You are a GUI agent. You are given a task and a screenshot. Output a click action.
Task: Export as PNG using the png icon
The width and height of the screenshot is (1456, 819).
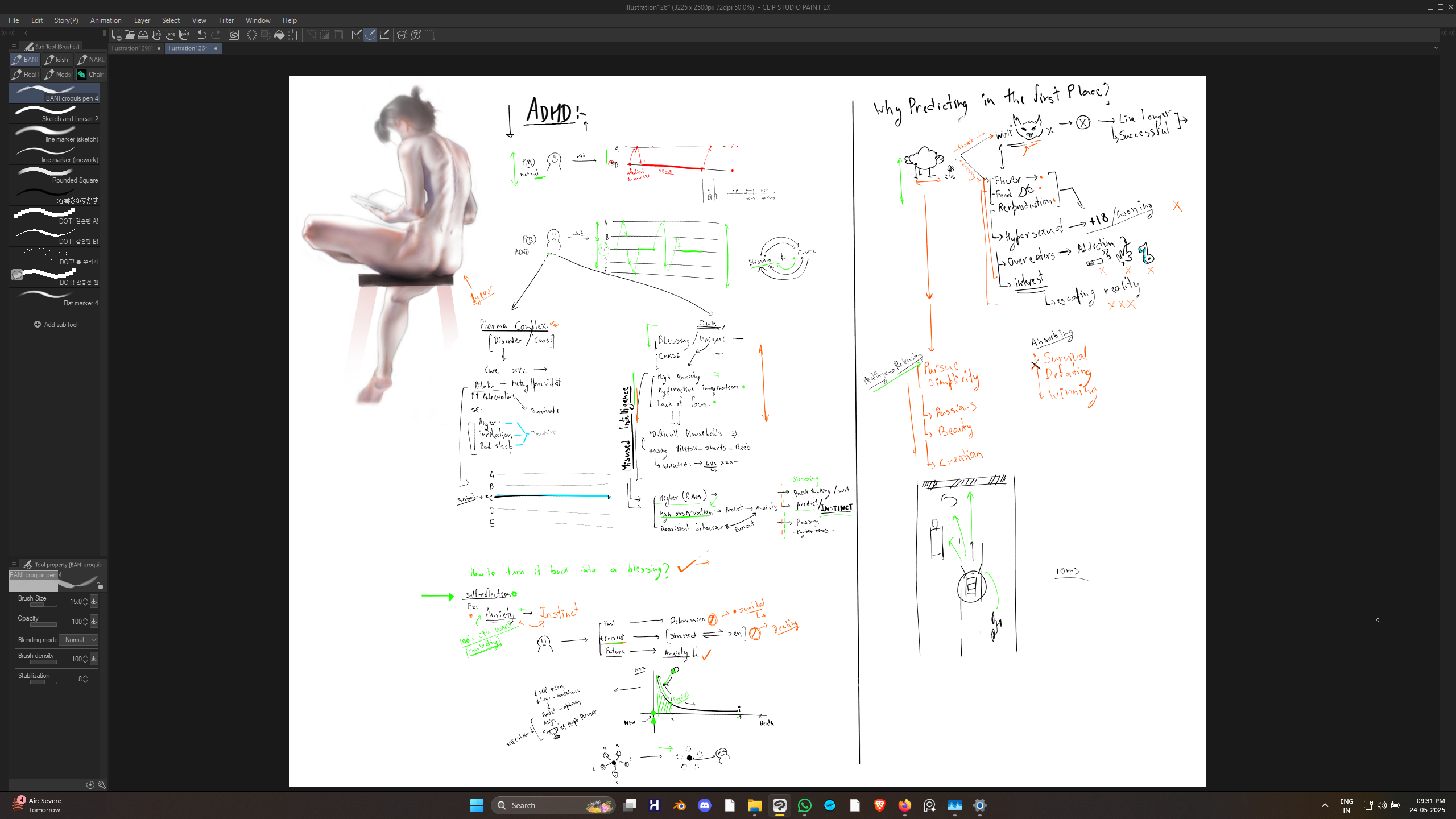pos(171,35)
